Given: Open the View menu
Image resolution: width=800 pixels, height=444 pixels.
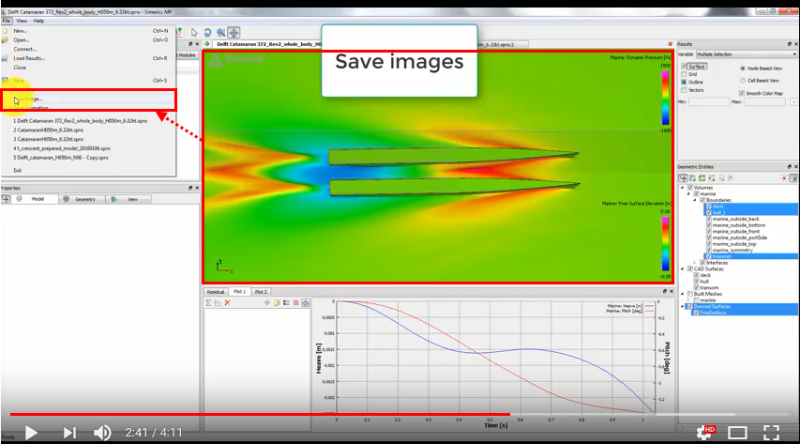Looking at the screenshot, I should point(21,21).
